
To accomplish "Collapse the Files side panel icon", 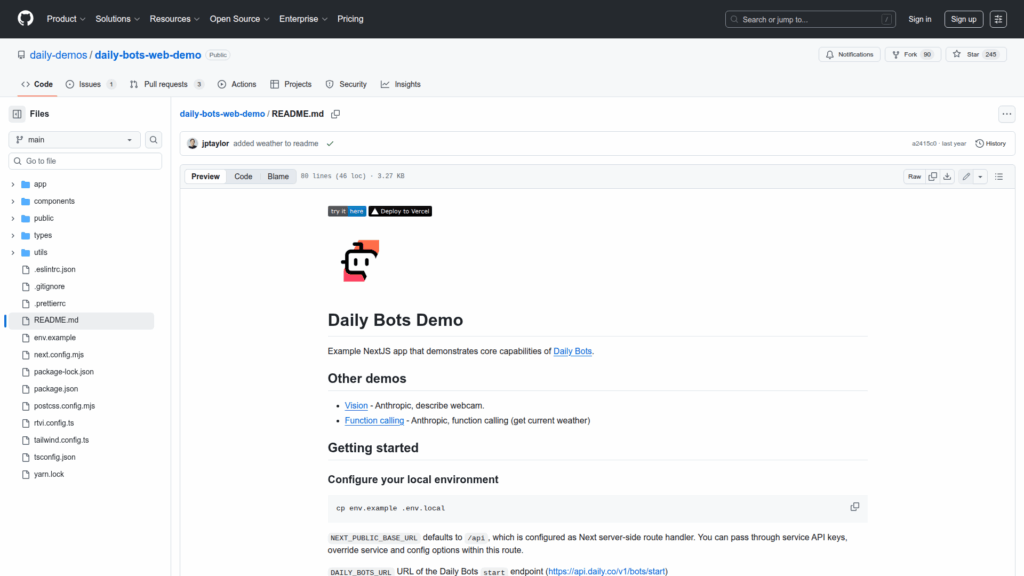I will [x=17, y=114].
